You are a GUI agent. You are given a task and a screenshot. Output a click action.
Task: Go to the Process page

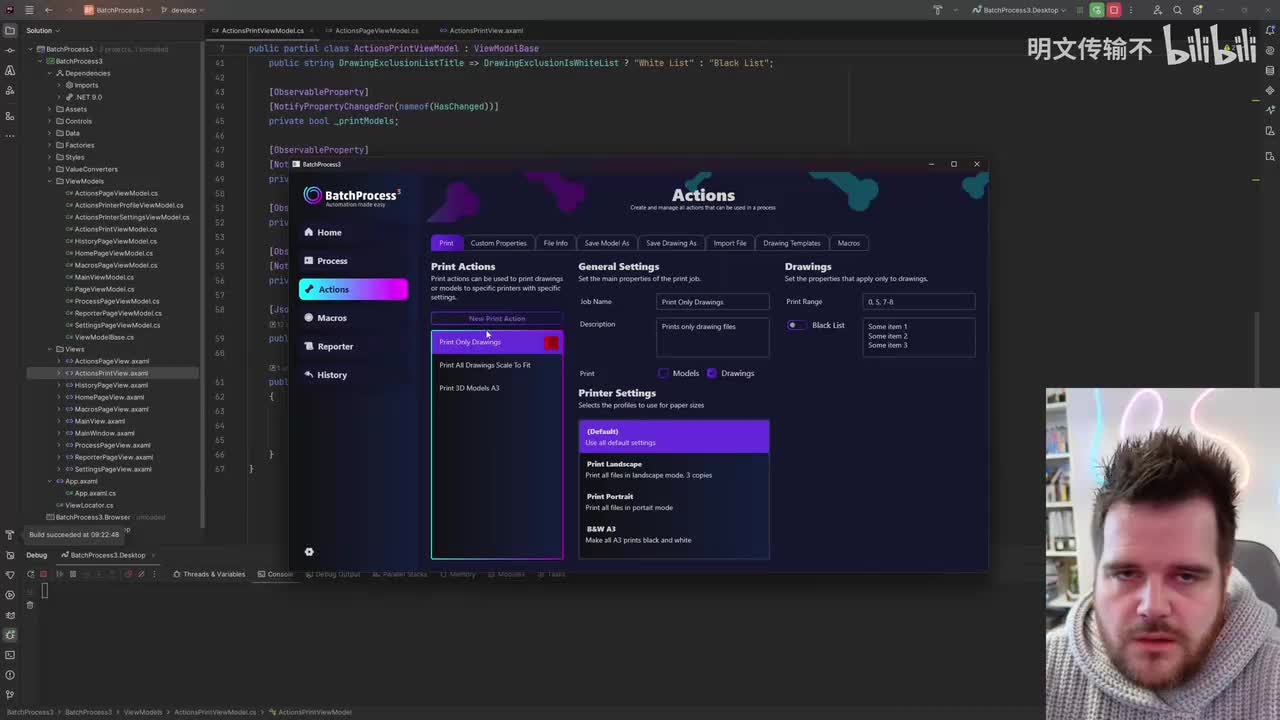pos(353,261)
